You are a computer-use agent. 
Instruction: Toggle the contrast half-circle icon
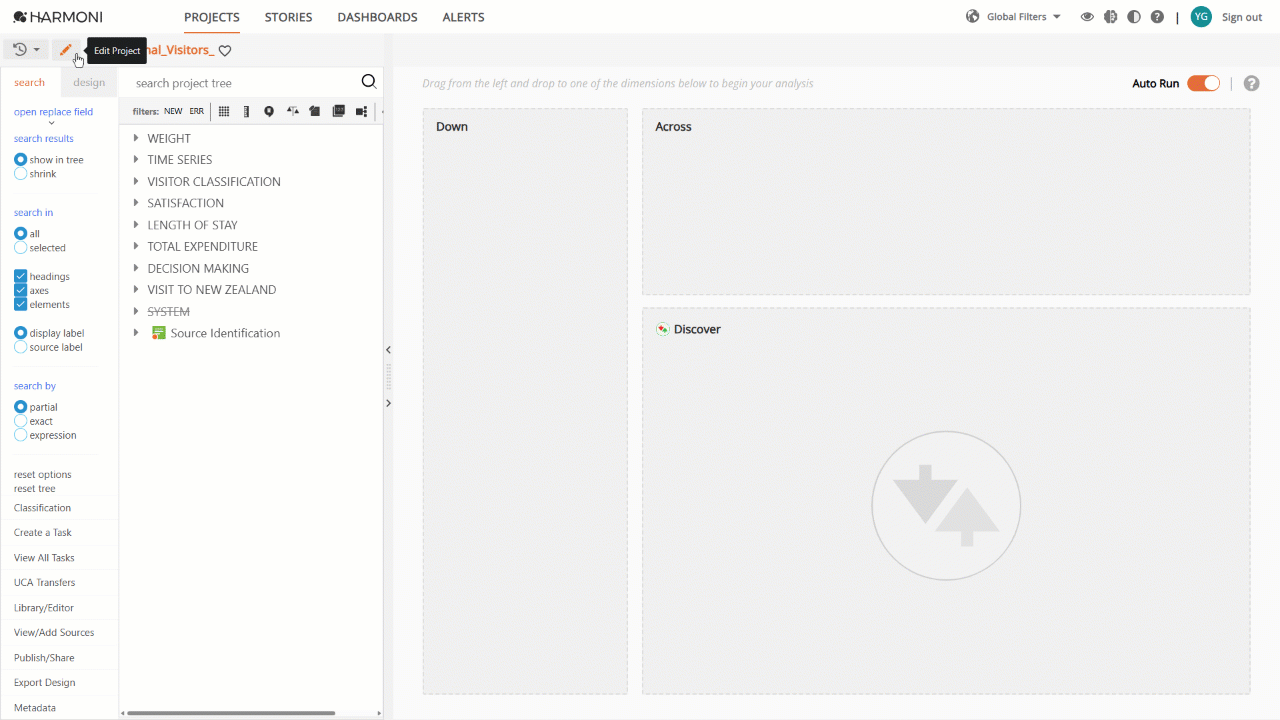click(1134, 17)
